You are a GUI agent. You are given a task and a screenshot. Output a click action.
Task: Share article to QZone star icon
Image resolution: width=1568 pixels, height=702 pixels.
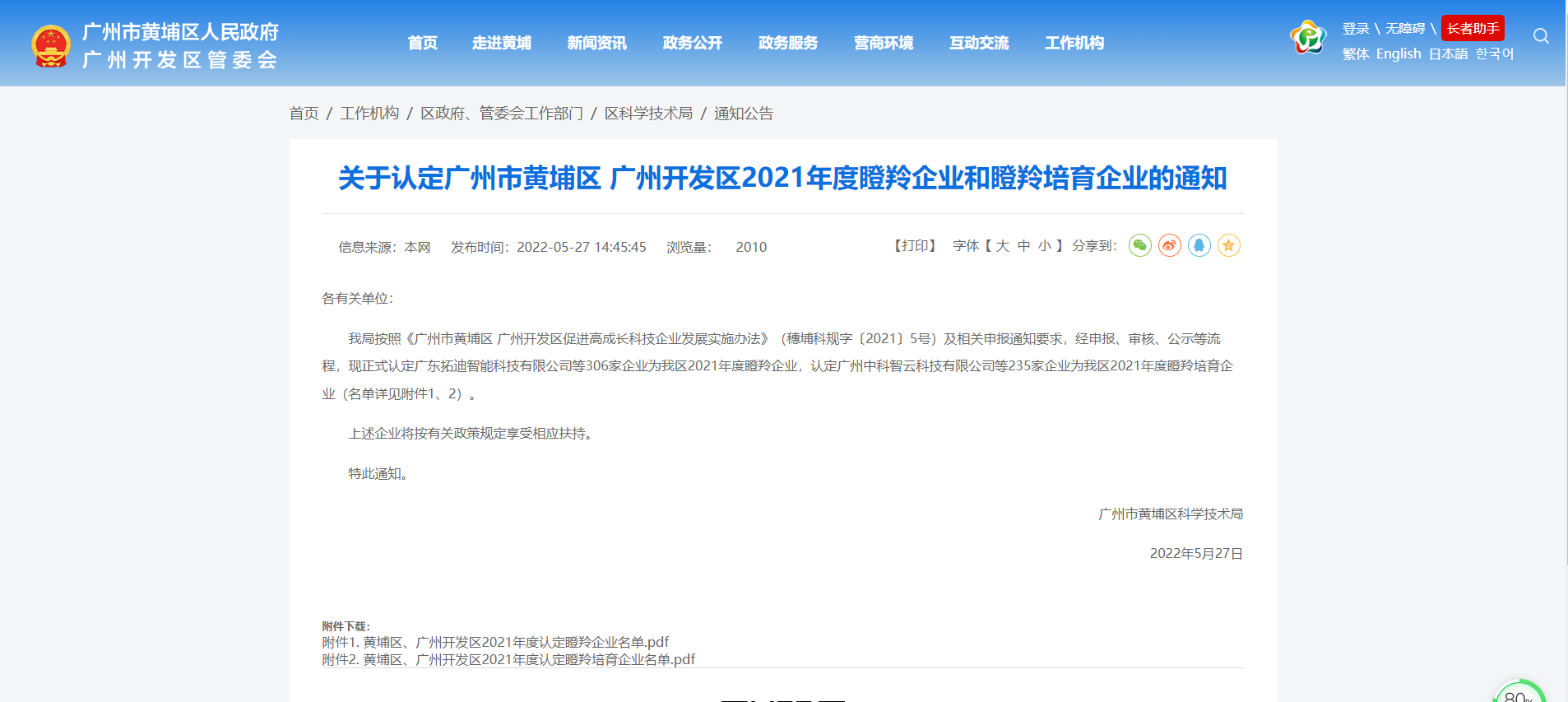1228,245
